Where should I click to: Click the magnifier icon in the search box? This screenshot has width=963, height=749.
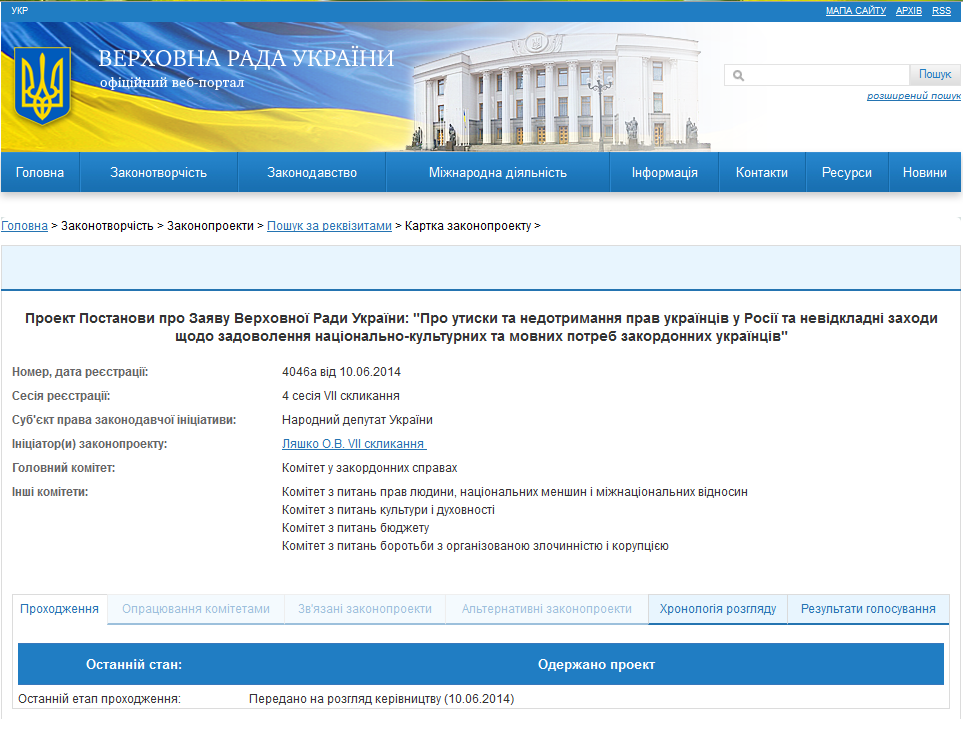738,76
